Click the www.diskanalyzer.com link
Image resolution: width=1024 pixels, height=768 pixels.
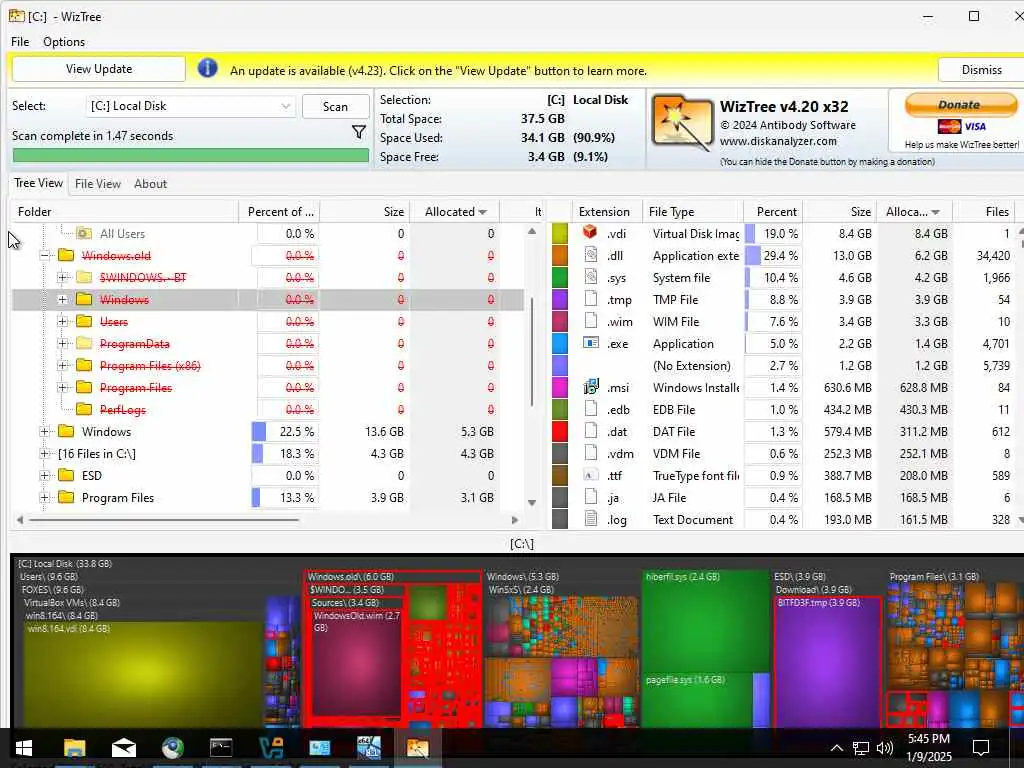pyautogui.click(x=778, y=141)
